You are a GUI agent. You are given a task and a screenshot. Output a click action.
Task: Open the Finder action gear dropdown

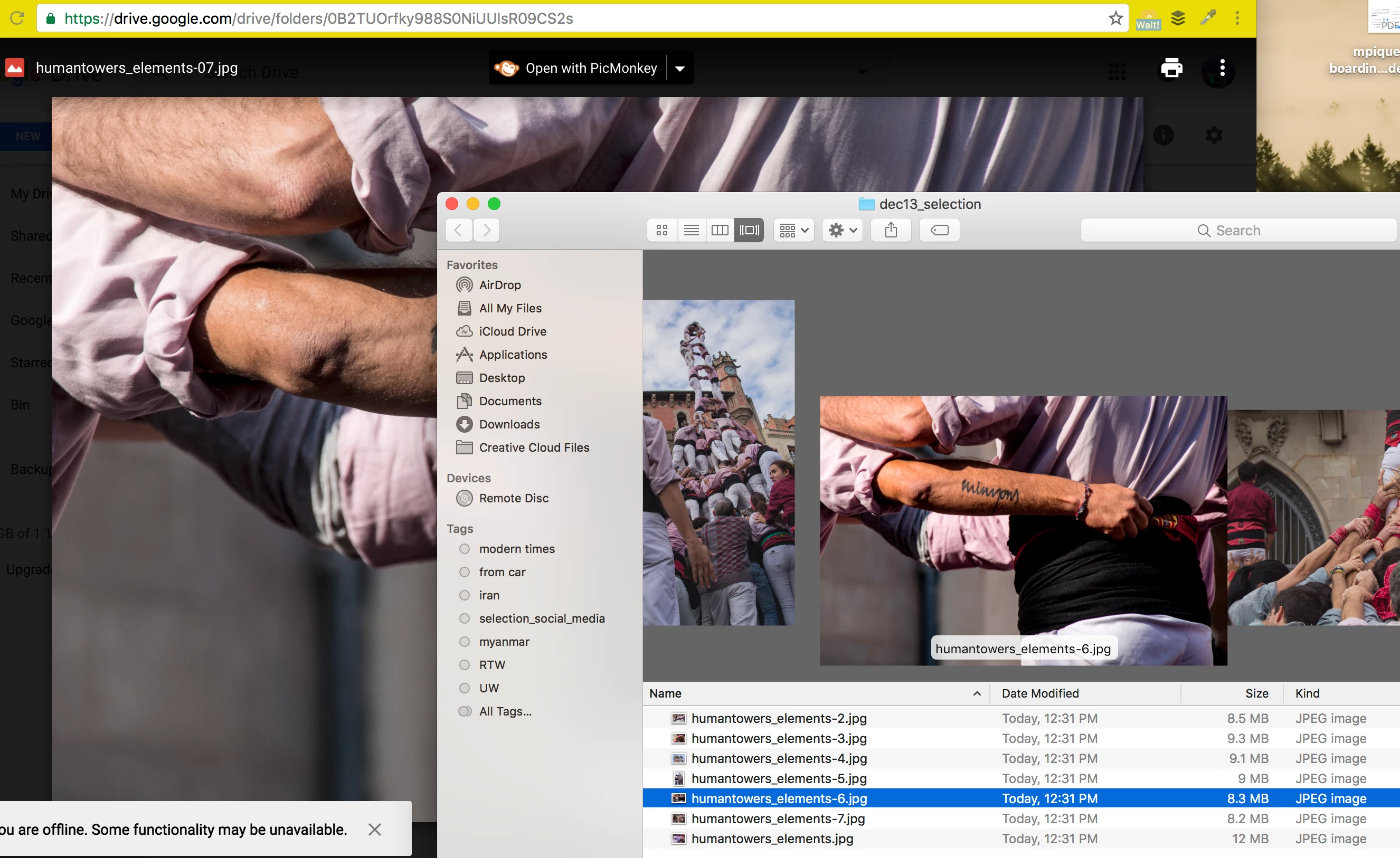click(842, 230)
